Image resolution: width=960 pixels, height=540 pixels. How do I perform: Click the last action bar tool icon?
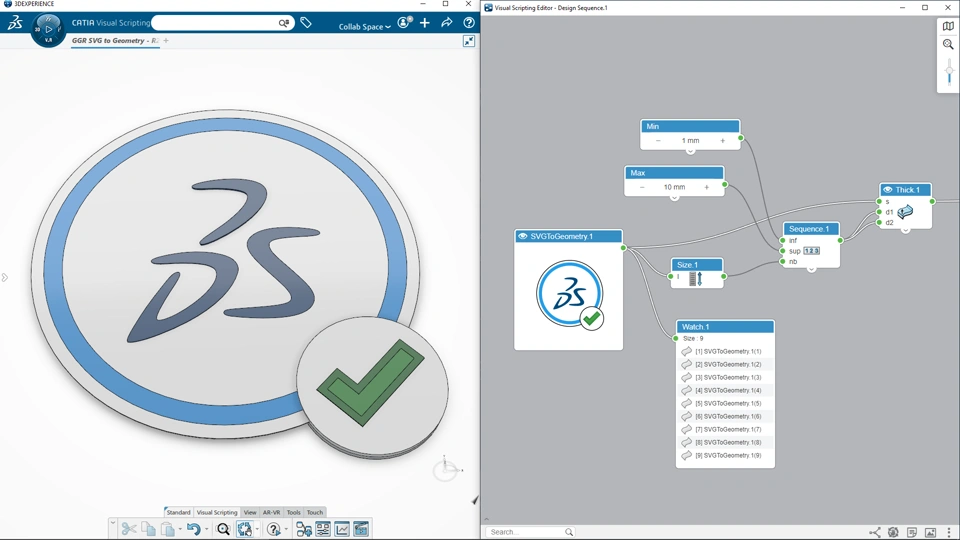coord(361,529)
